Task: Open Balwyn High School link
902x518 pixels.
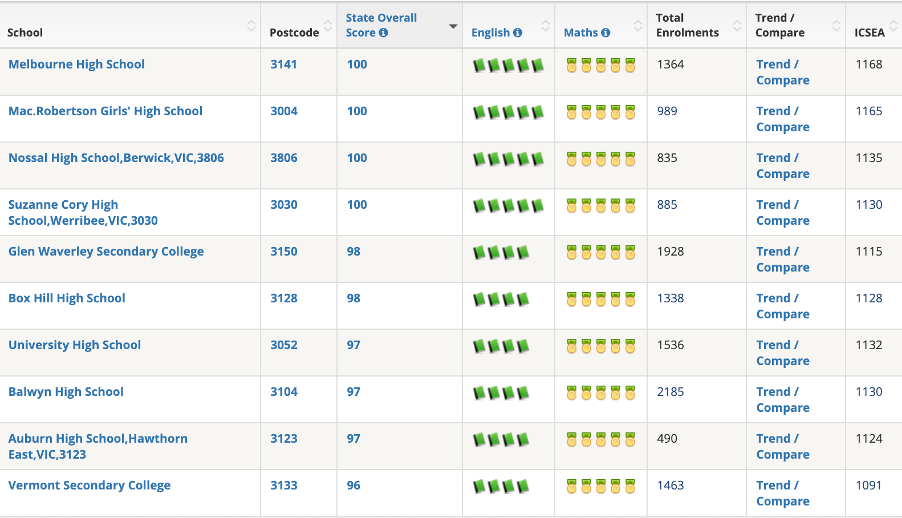Action: click(x=66, y=392)
